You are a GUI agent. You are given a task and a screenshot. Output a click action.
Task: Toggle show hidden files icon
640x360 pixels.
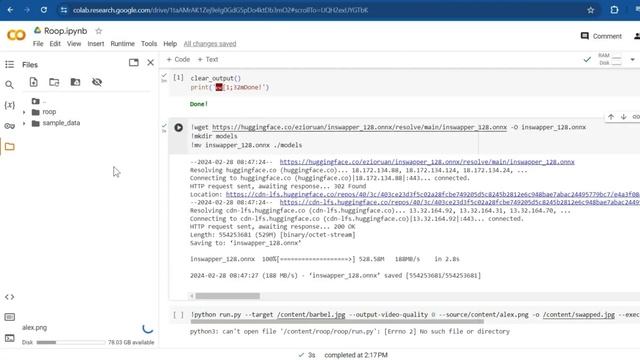click(x=97, y=82)
